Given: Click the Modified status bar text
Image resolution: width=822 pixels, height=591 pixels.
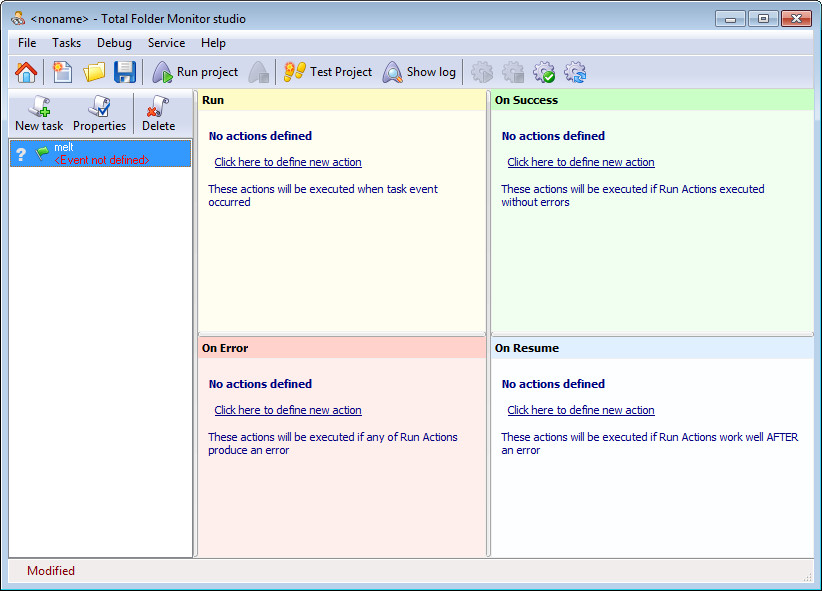Looking at the screenshot, I should pyautogui.click(x=51, y=571).
